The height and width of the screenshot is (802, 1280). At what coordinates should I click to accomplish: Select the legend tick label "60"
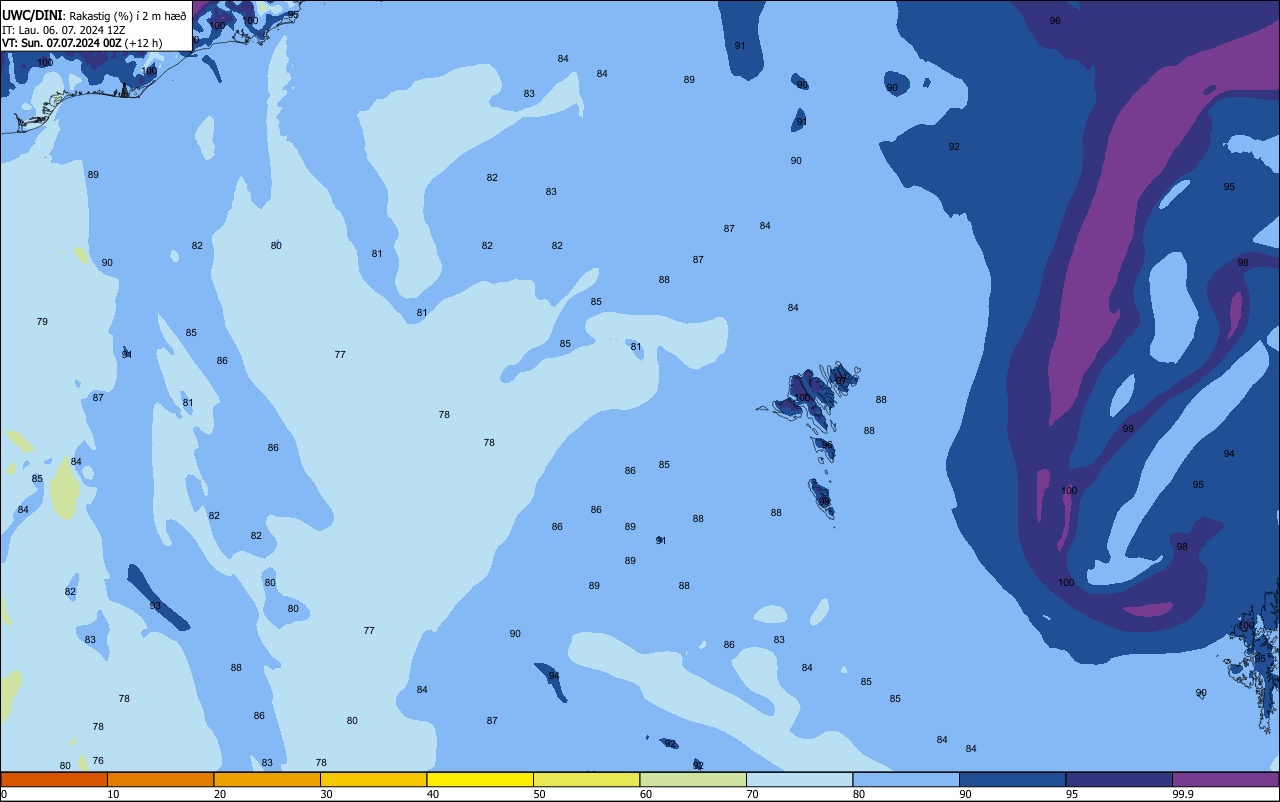click(646, 794)
